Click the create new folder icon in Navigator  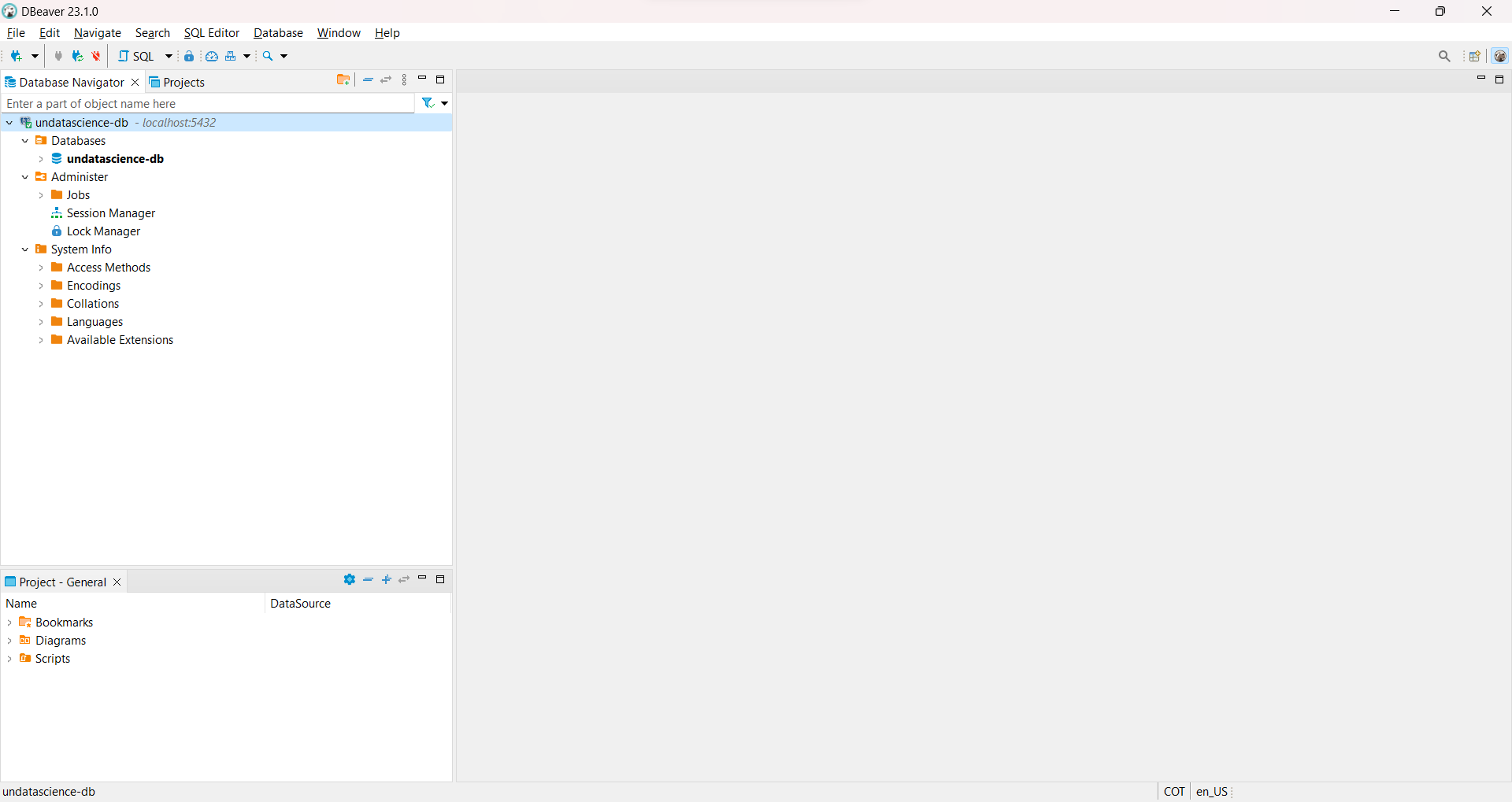coord(343,80)
